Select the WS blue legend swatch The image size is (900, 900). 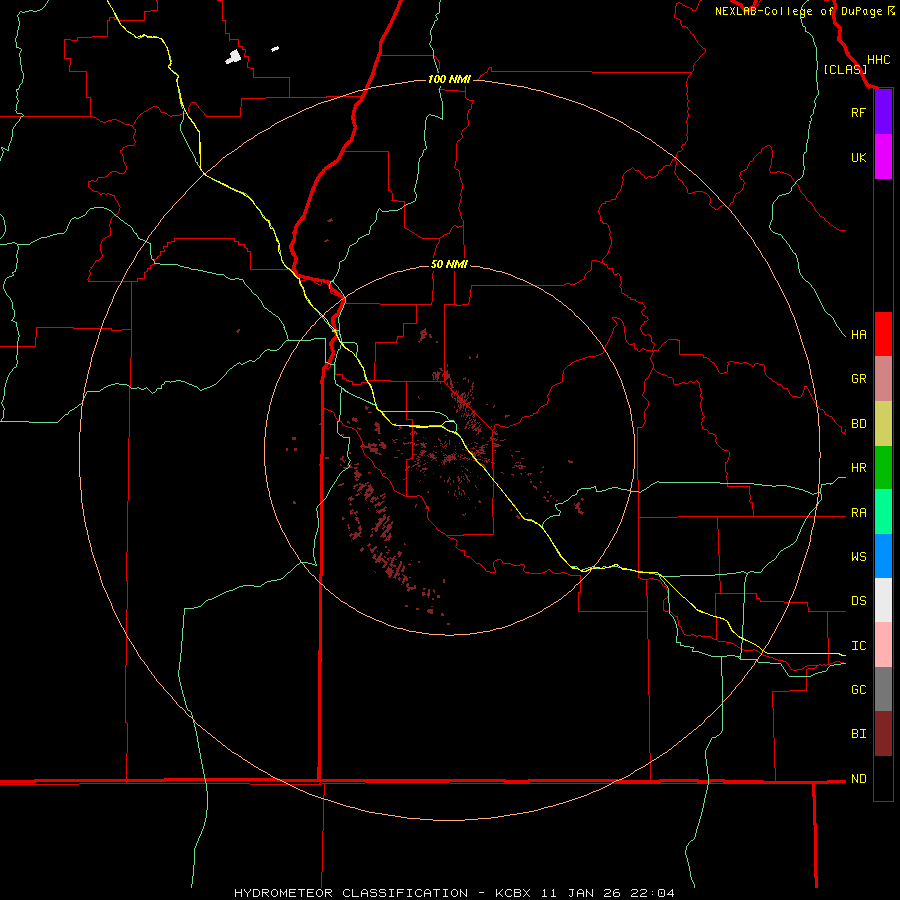pos(883,556)
